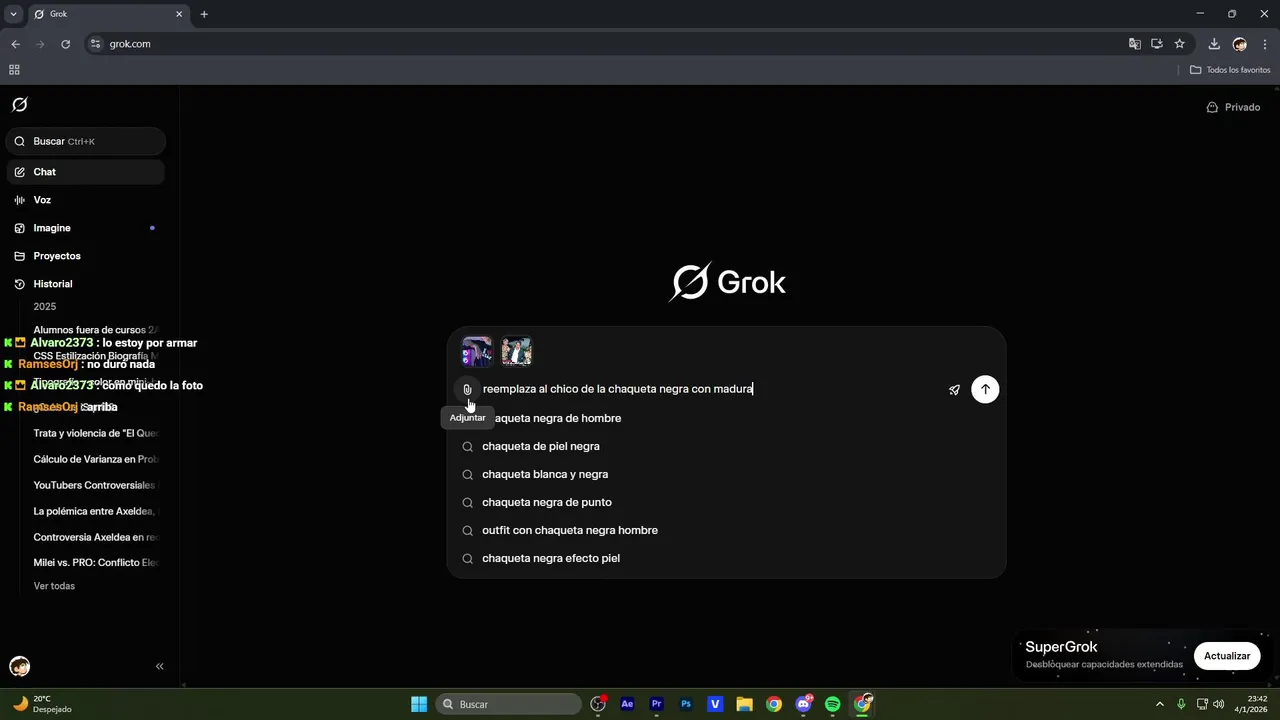The image size is (1280, 720).
Task: Click the taskbar Buscar search box
Action: (508, 704)
